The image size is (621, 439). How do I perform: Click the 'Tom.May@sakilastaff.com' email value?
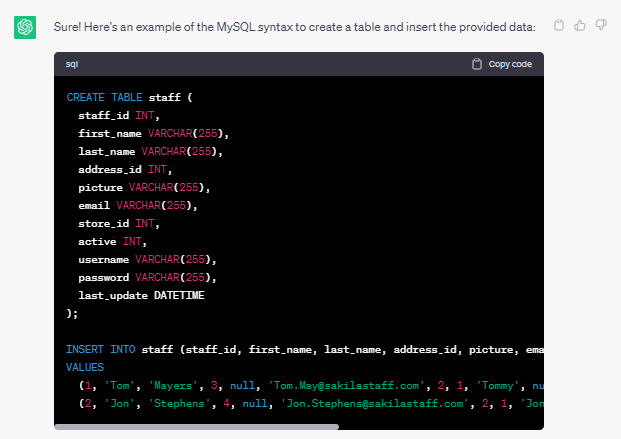click(346, 386)
